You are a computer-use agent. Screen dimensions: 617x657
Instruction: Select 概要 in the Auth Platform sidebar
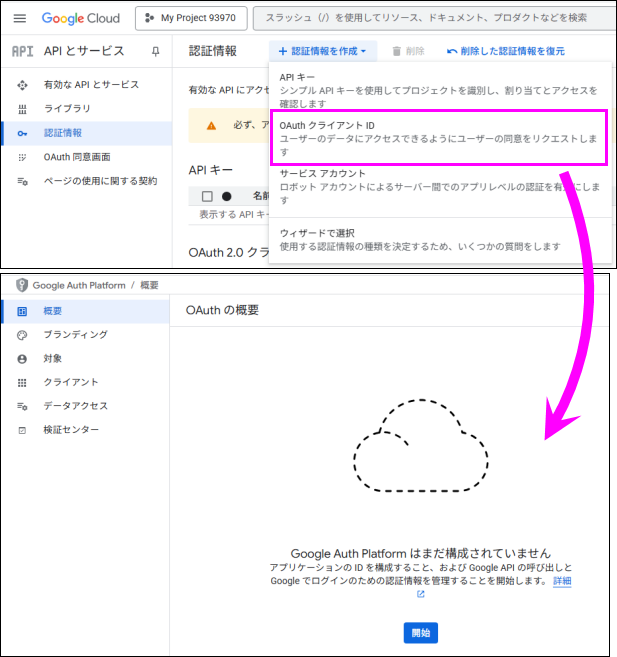point(86,311)
